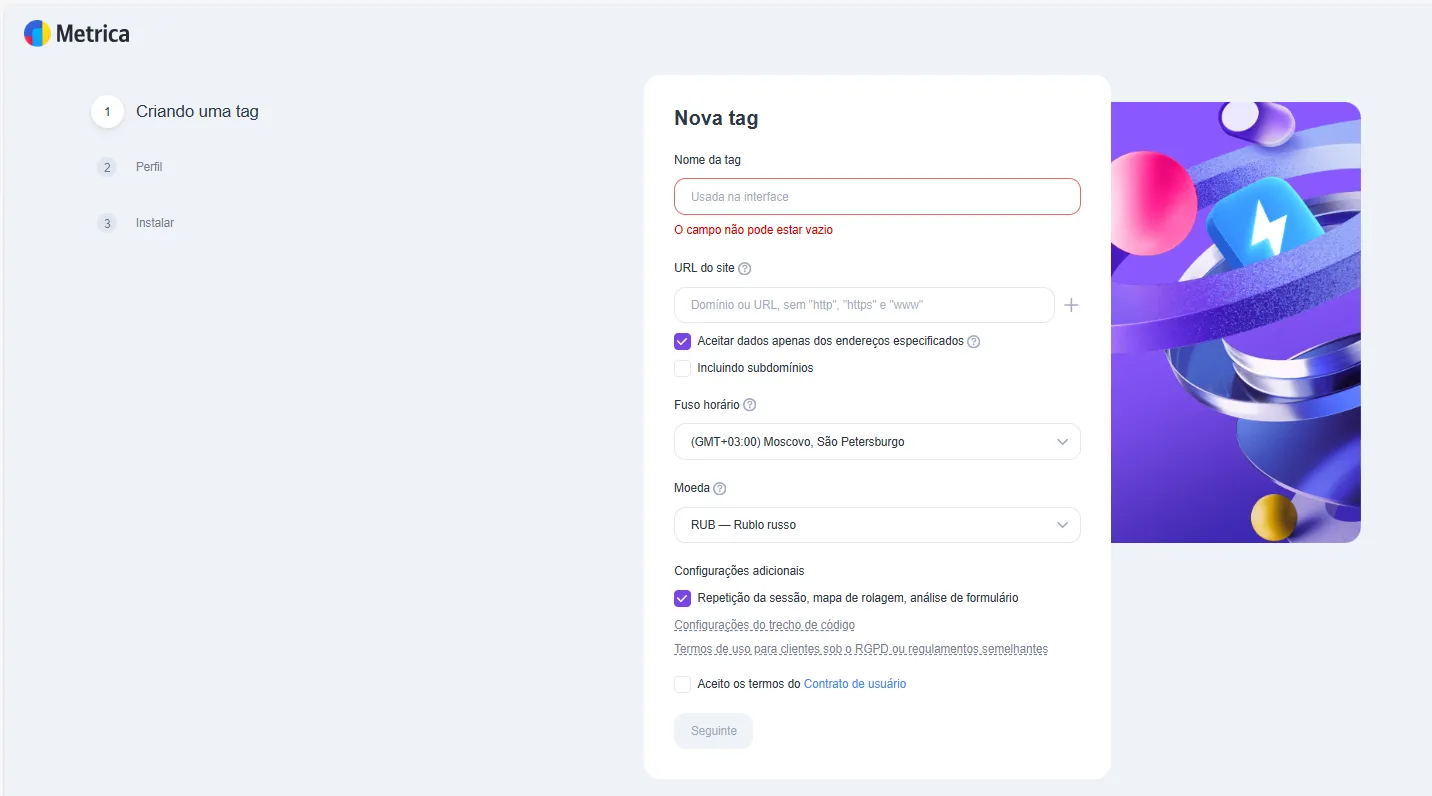This screenshot has width=1432, height=796.
Task: Click the help icon beside URL do site
Action: coord(744,268)
